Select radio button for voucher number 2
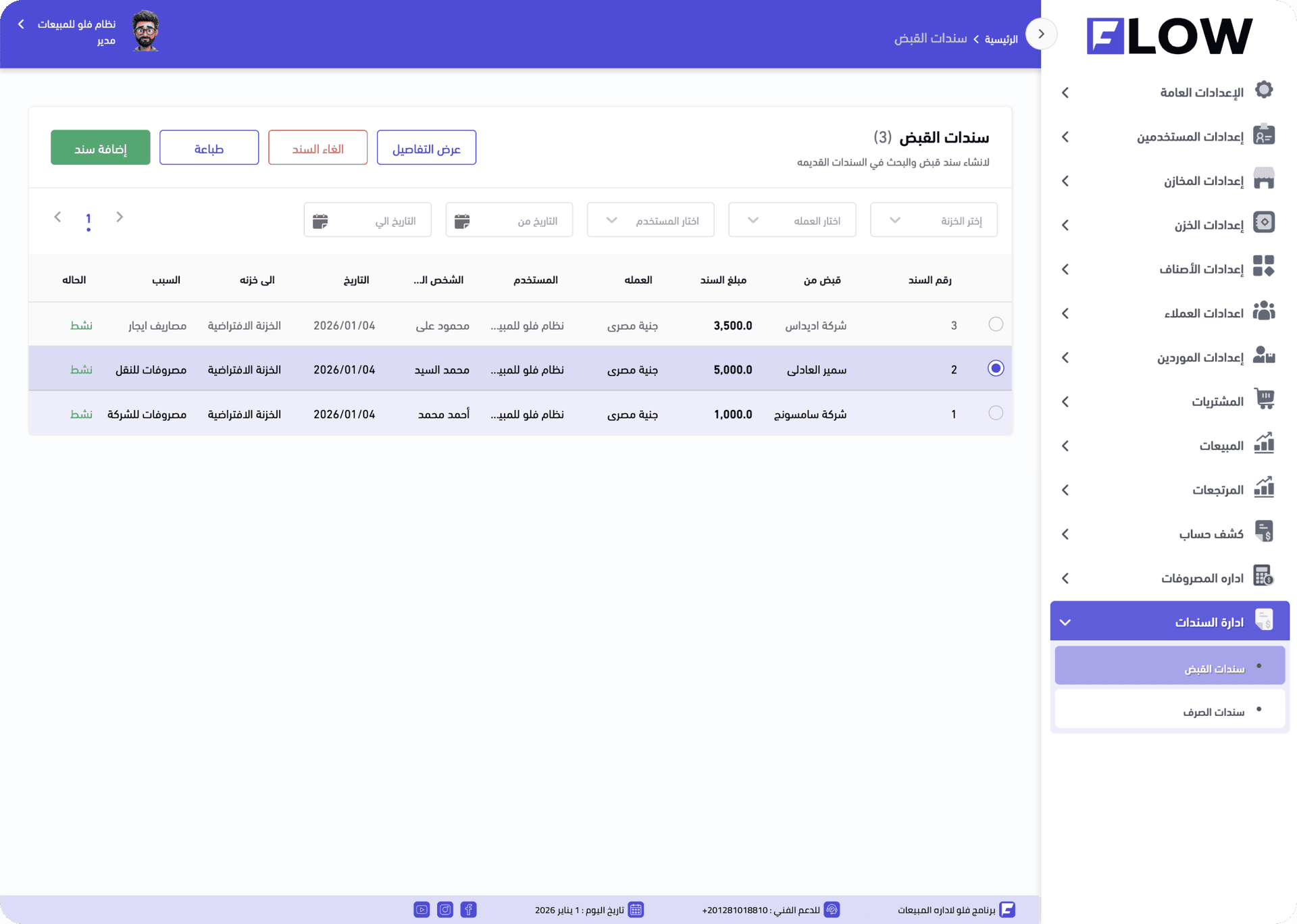 pos(995,369)
